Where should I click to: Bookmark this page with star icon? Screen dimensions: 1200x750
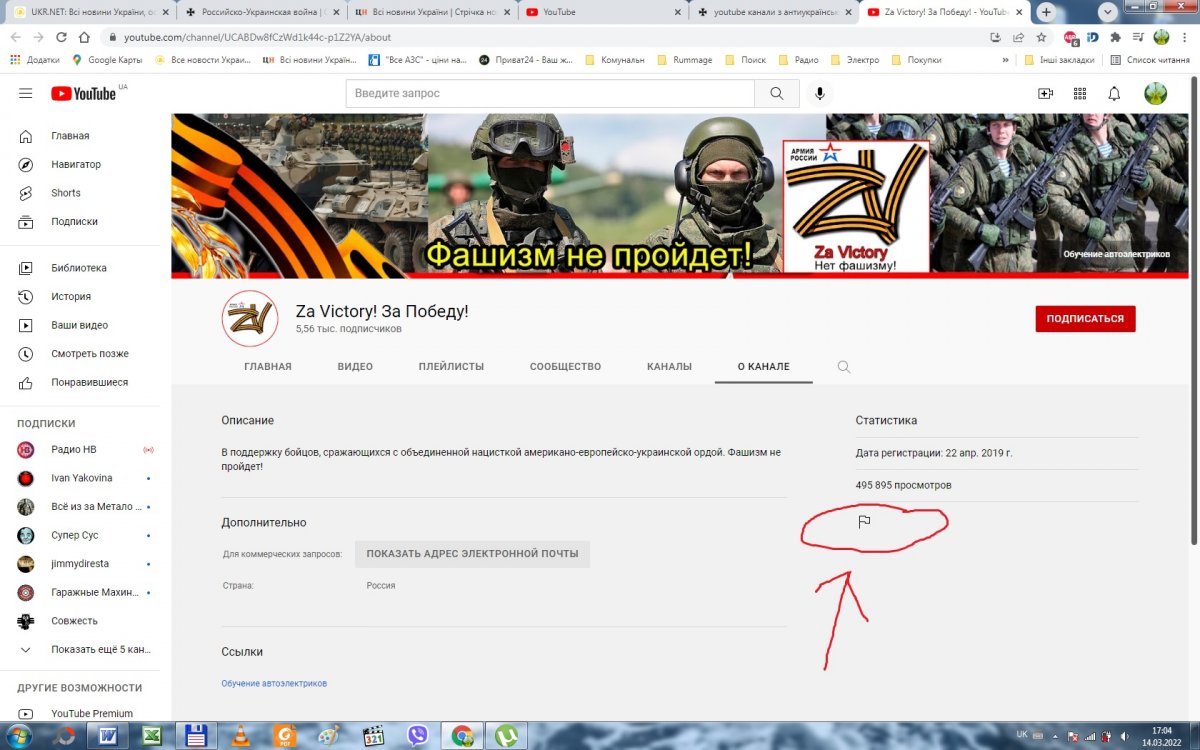(1041, 37)
